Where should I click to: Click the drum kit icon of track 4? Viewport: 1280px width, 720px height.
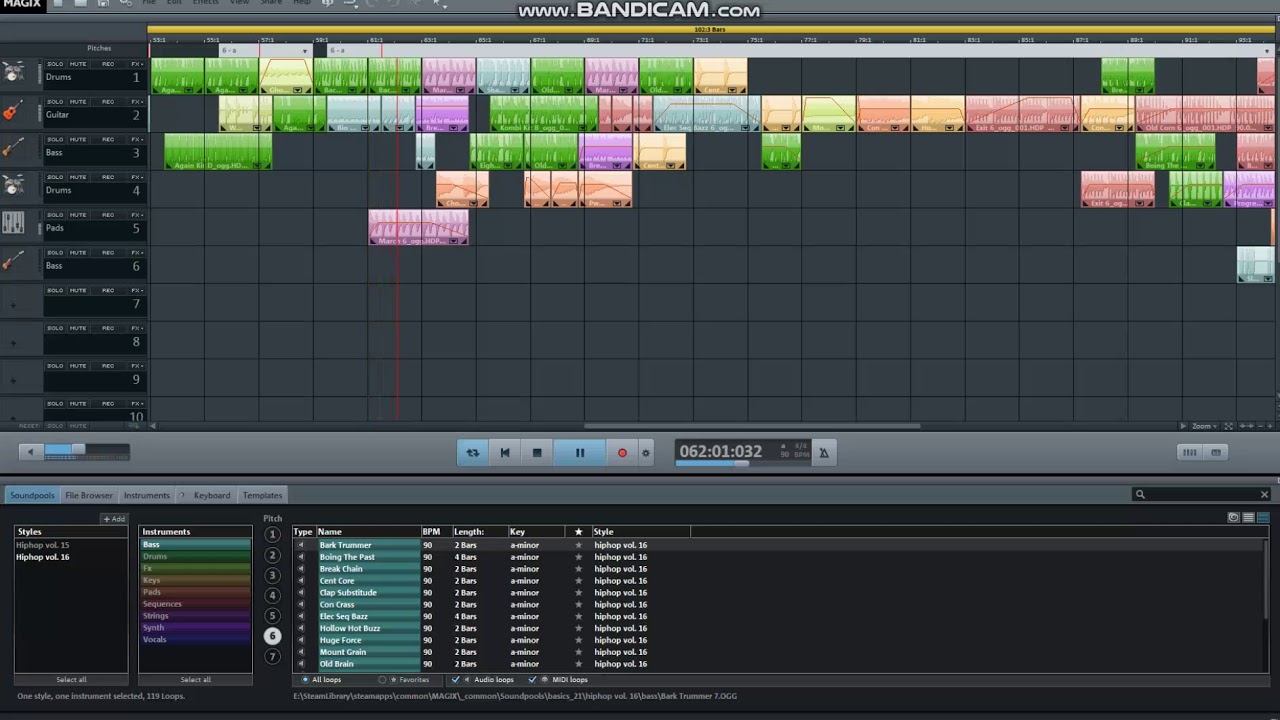[x=13, y=186]
